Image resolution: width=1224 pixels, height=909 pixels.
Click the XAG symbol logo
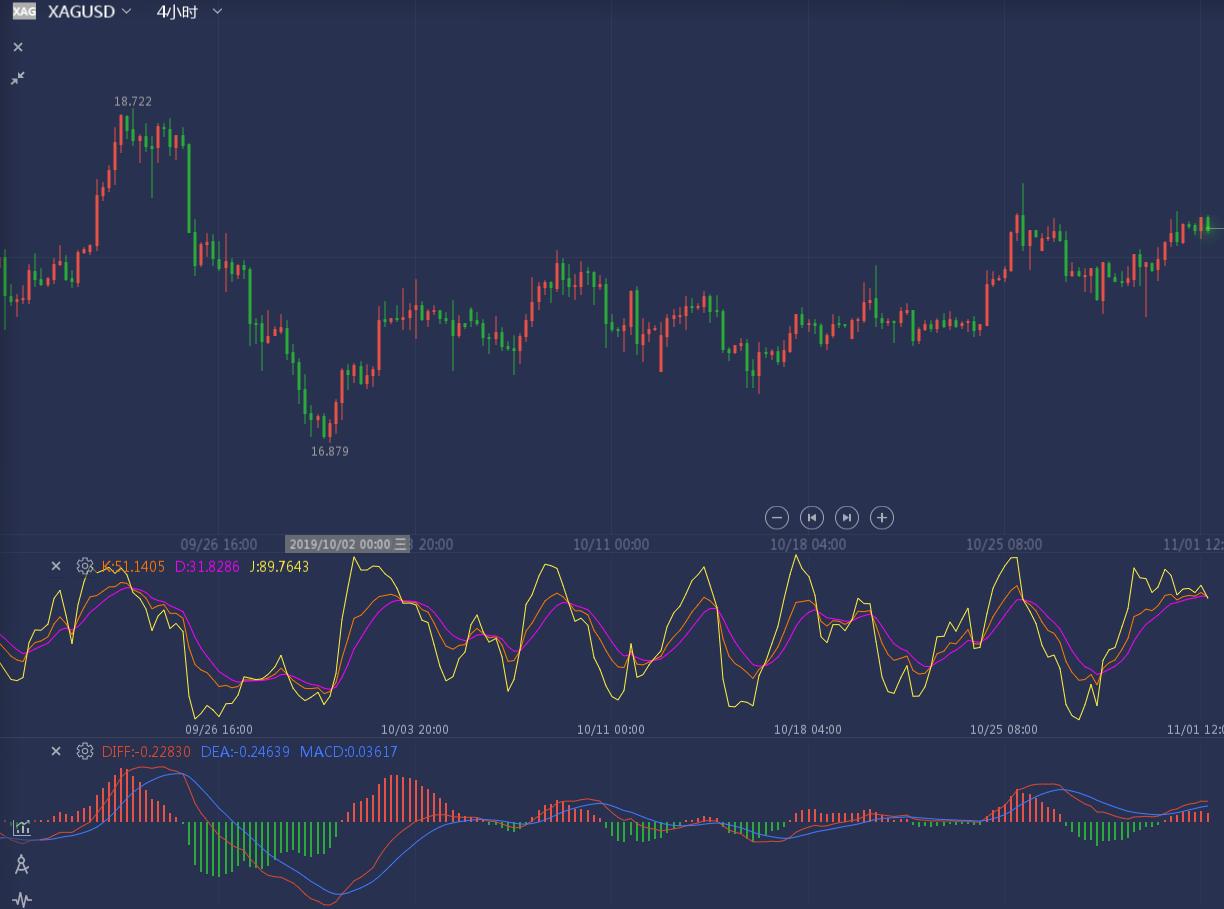[23, 11]
